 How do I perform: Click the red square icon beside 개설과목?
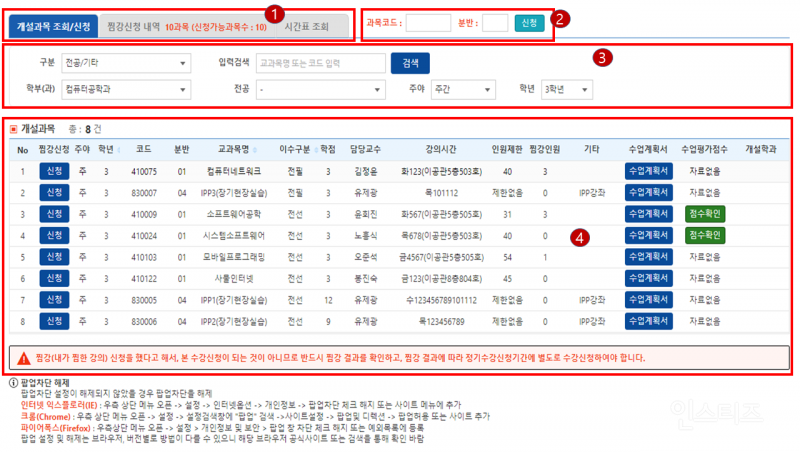point(13,129)
